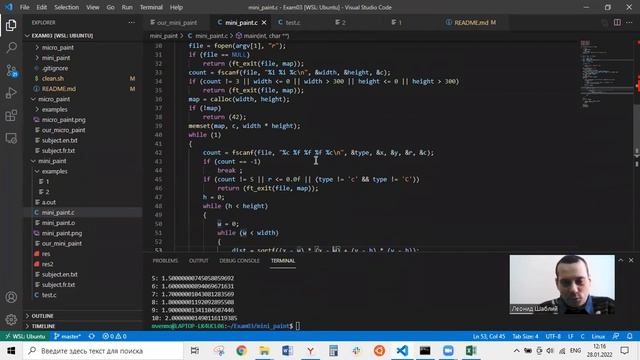Switch to the DEBUG CONSOLE panel tab
The width and height of the screenshot is (640, 360).
point(239,260)
